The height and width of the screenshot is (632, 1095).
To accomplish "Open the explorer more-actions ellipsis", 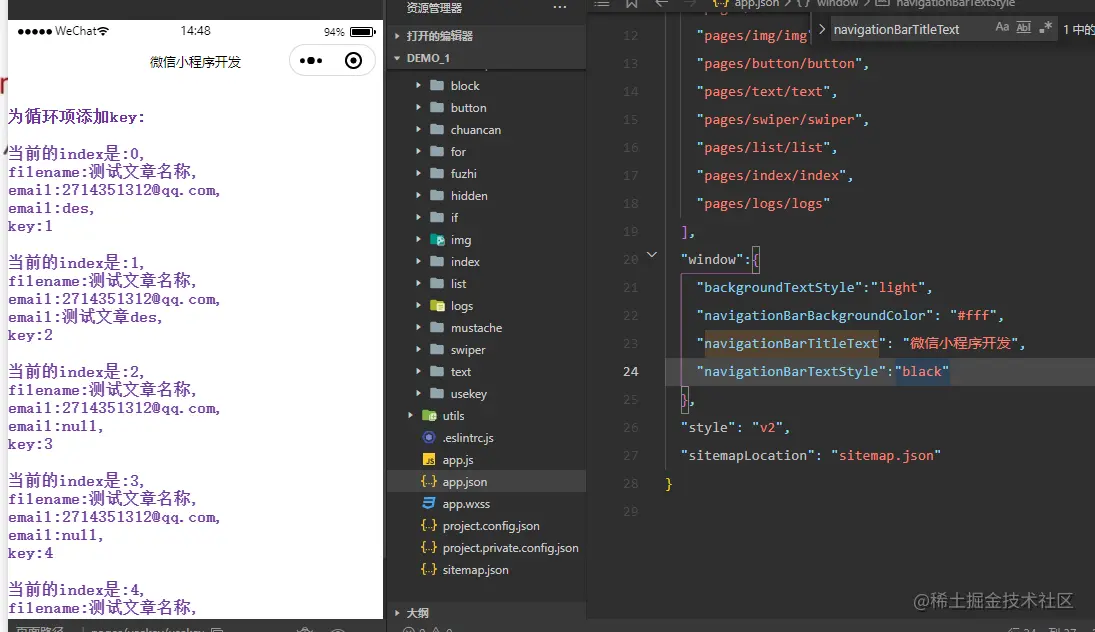I will point(559,7).
